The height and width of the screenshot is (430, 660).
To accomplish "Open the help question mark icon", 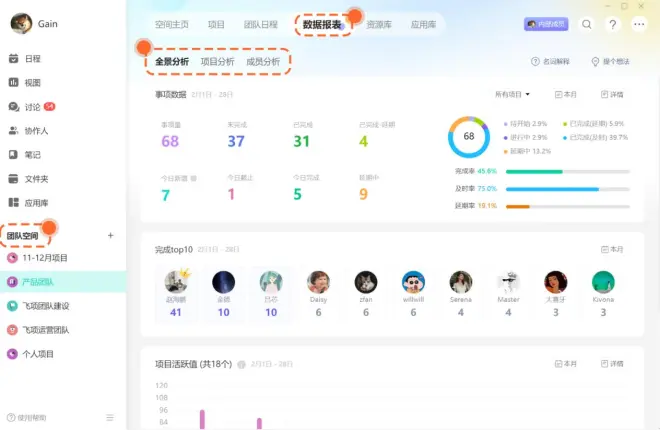I will (x=613, y=24).
